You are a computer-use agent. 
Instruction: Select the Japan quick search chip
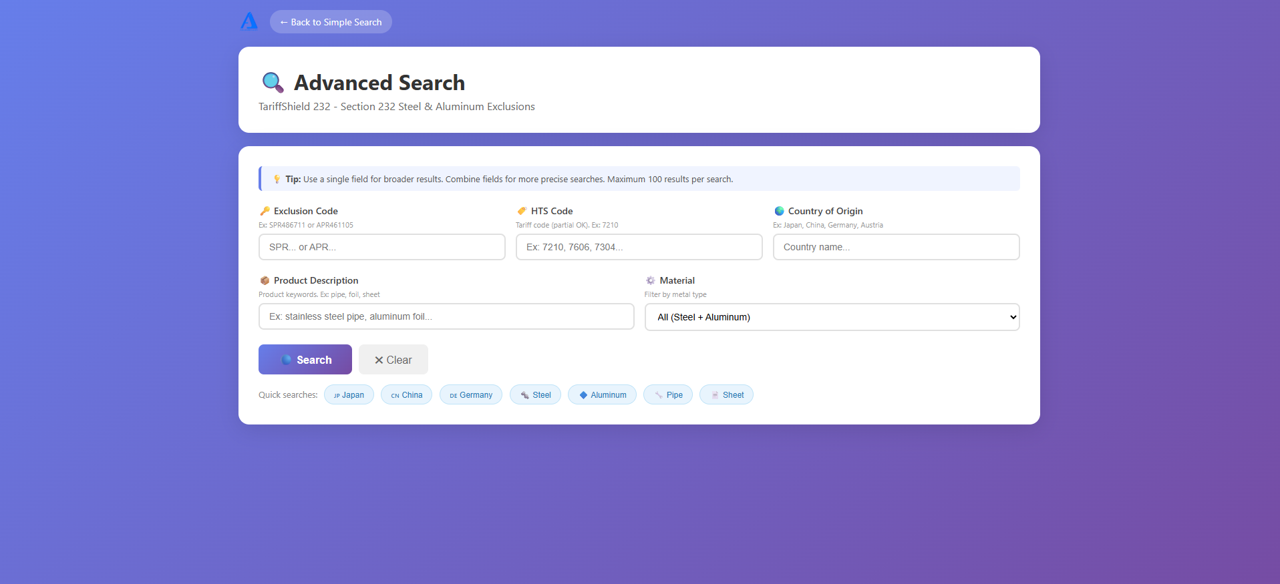click(349, 395)
